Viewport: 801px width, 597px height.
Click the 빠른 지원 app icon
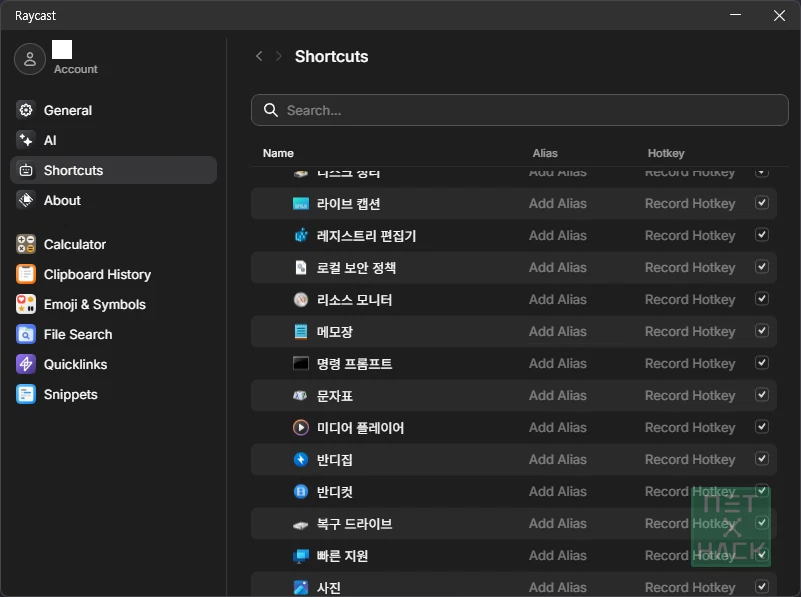tap(301, 556)
